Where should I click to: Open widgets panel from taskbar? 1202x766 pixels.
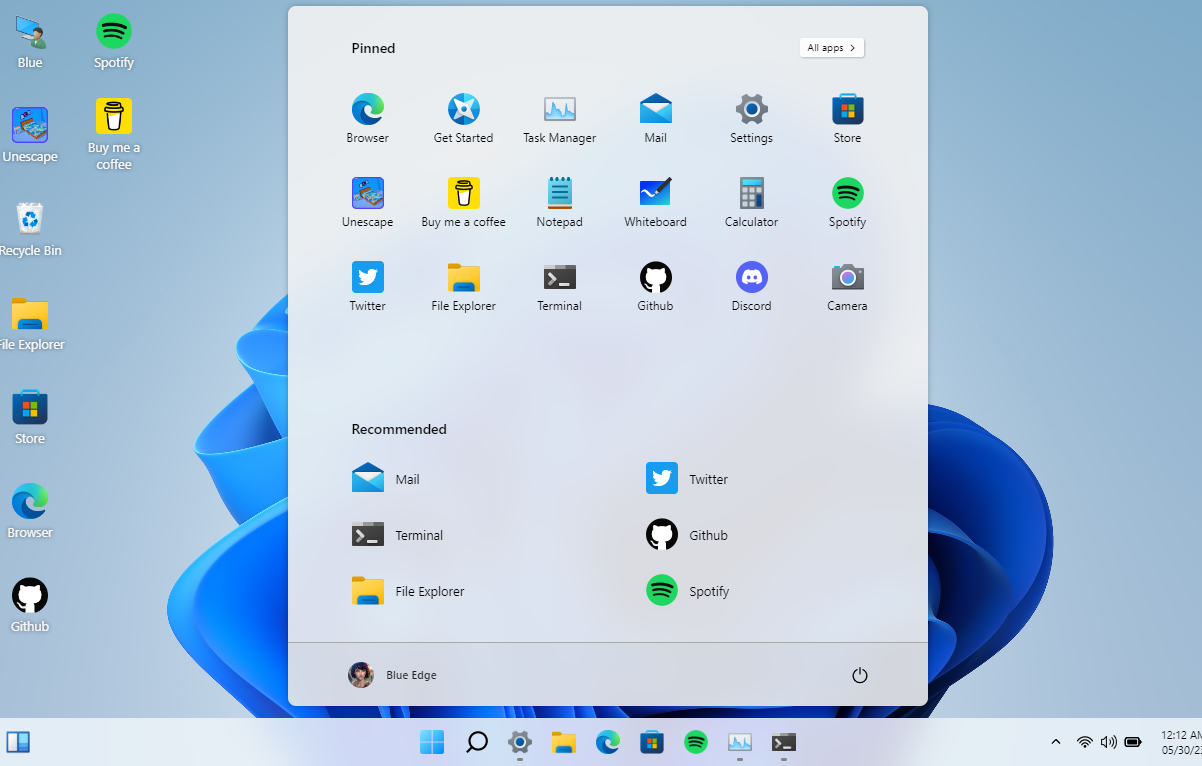[x=18, y=742]
